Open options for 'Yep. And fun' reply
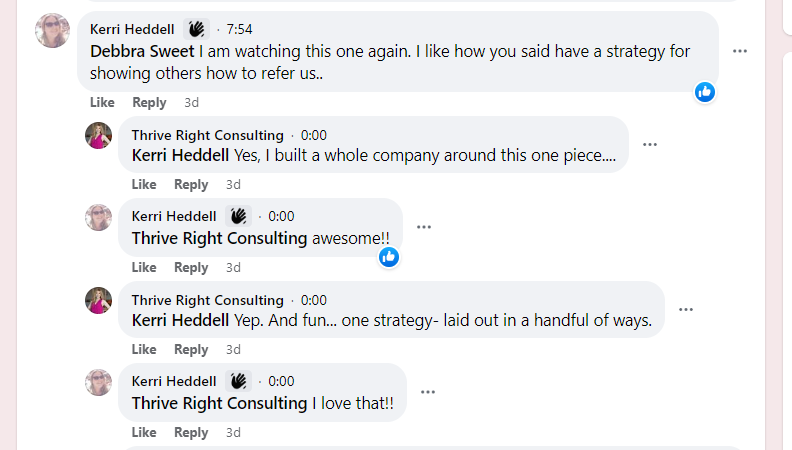The width and height of the screenshot is (792, 450). (686, 309)
